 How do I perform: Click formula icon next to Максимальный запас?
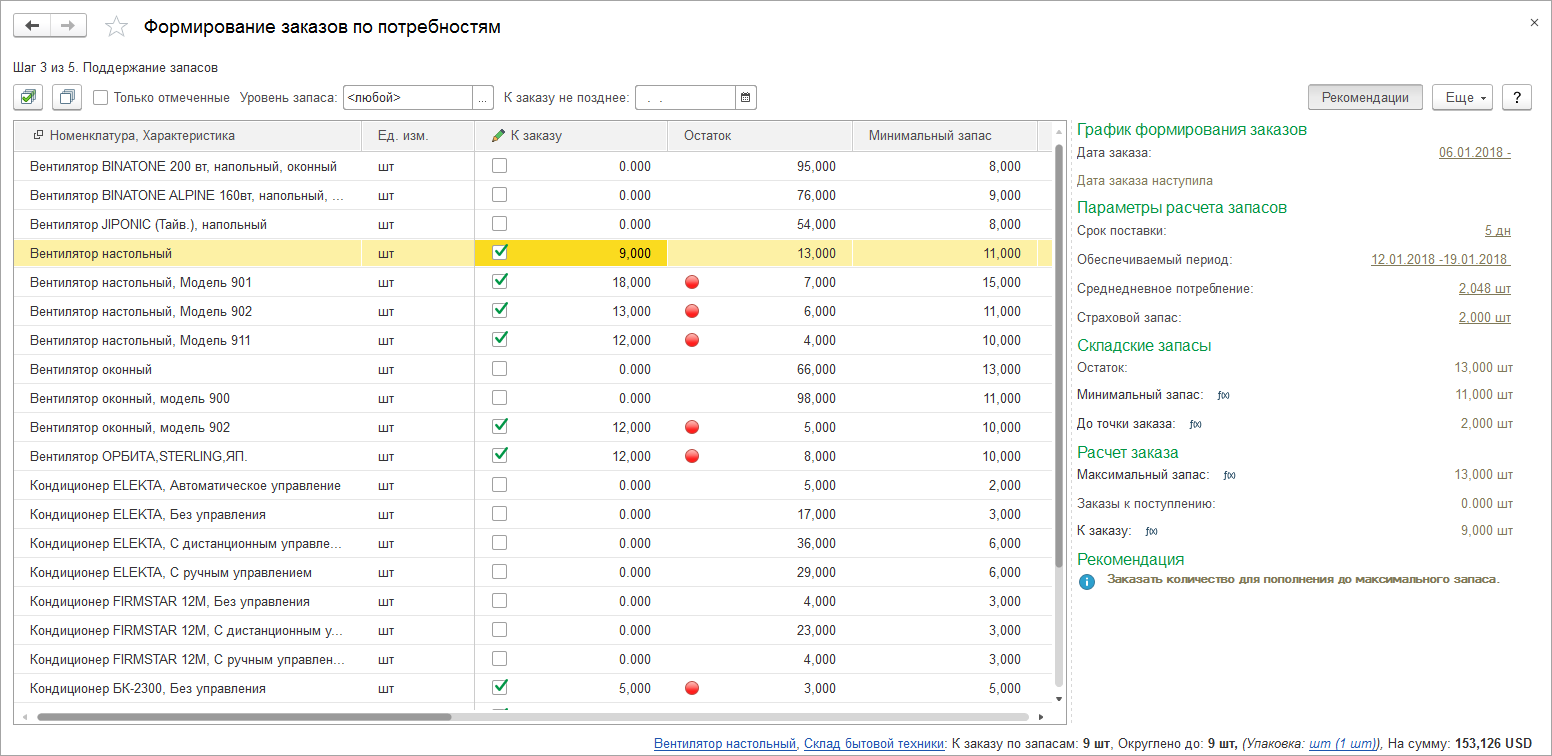[x=1229, y=476]
